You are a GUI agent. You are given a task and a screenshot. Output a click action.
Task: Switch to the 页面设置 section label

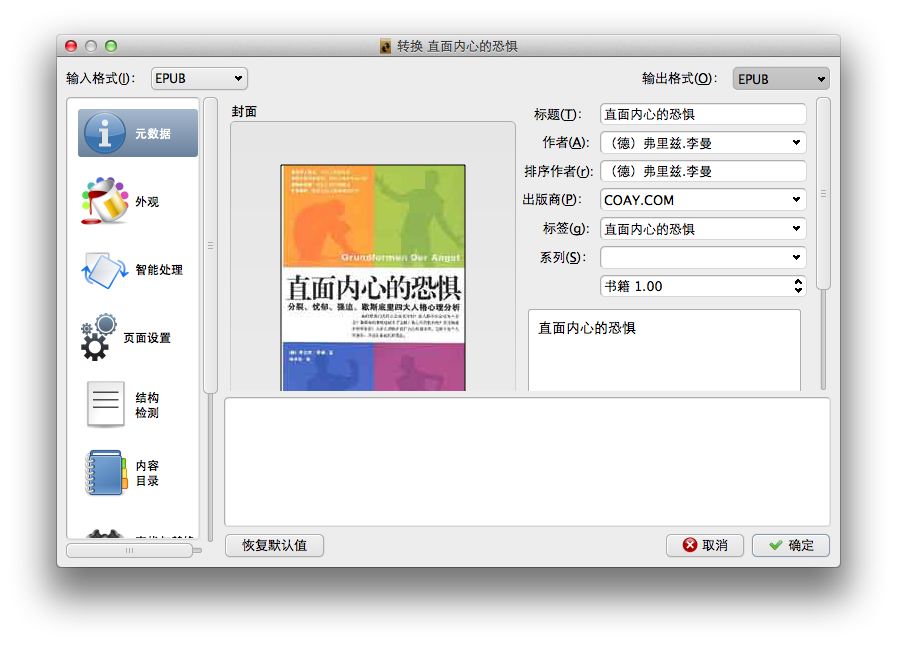click(147, 338)
